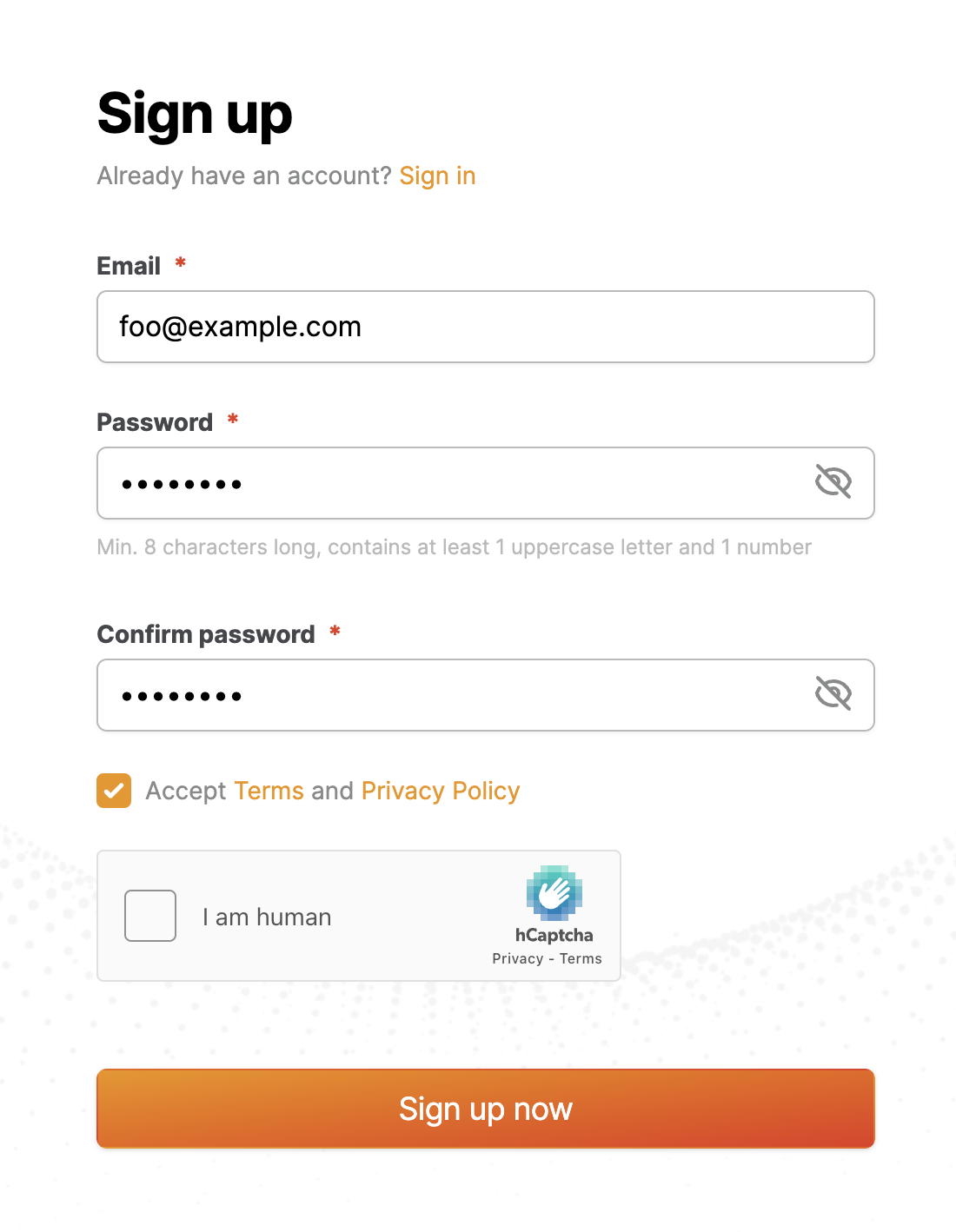Open hCaptcha's small Terms link
This screenshot has height=1232, width=956.
(x=581, y=958)
